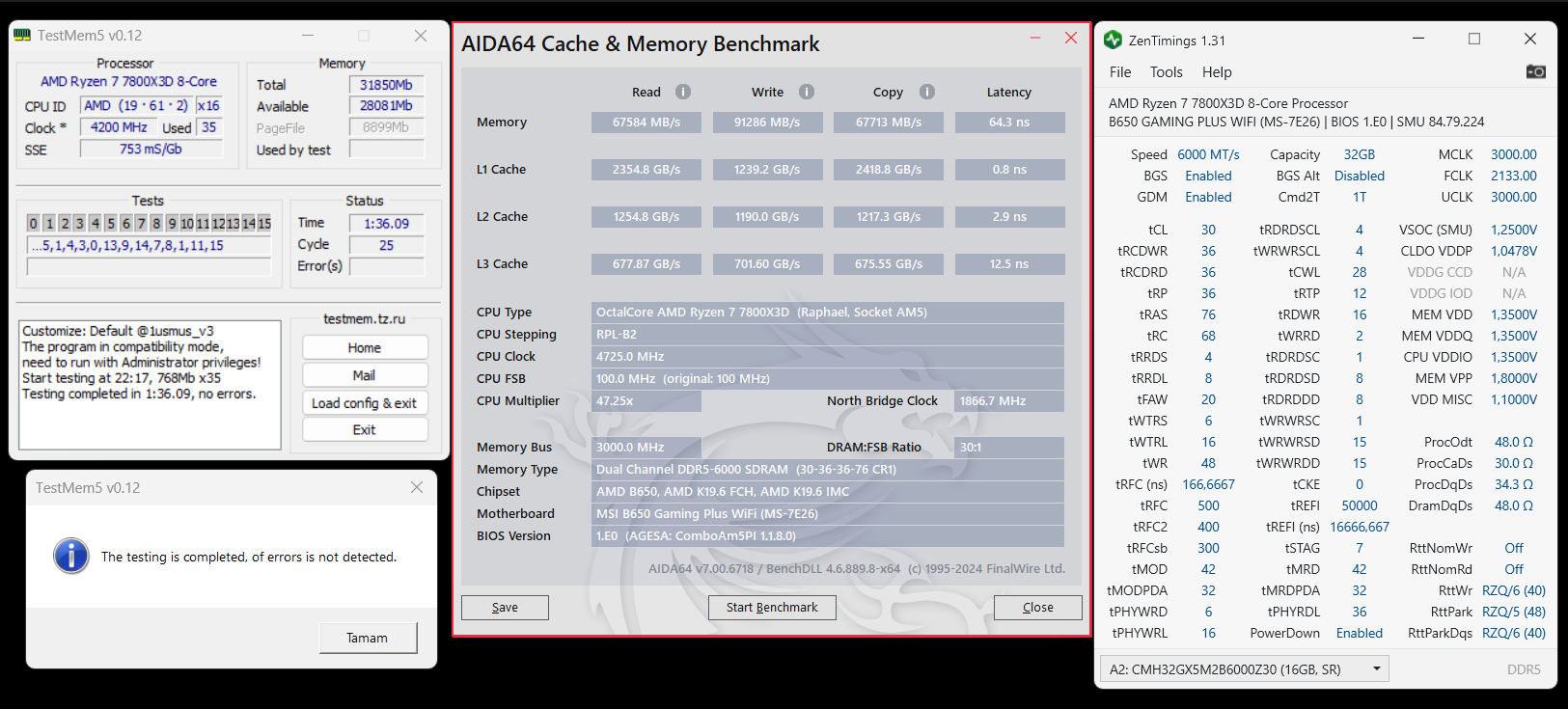This screenshot has height=709, width=1568.
Task: Click the Write info icon in AIDA64
Action: click(x=807, y=92)
